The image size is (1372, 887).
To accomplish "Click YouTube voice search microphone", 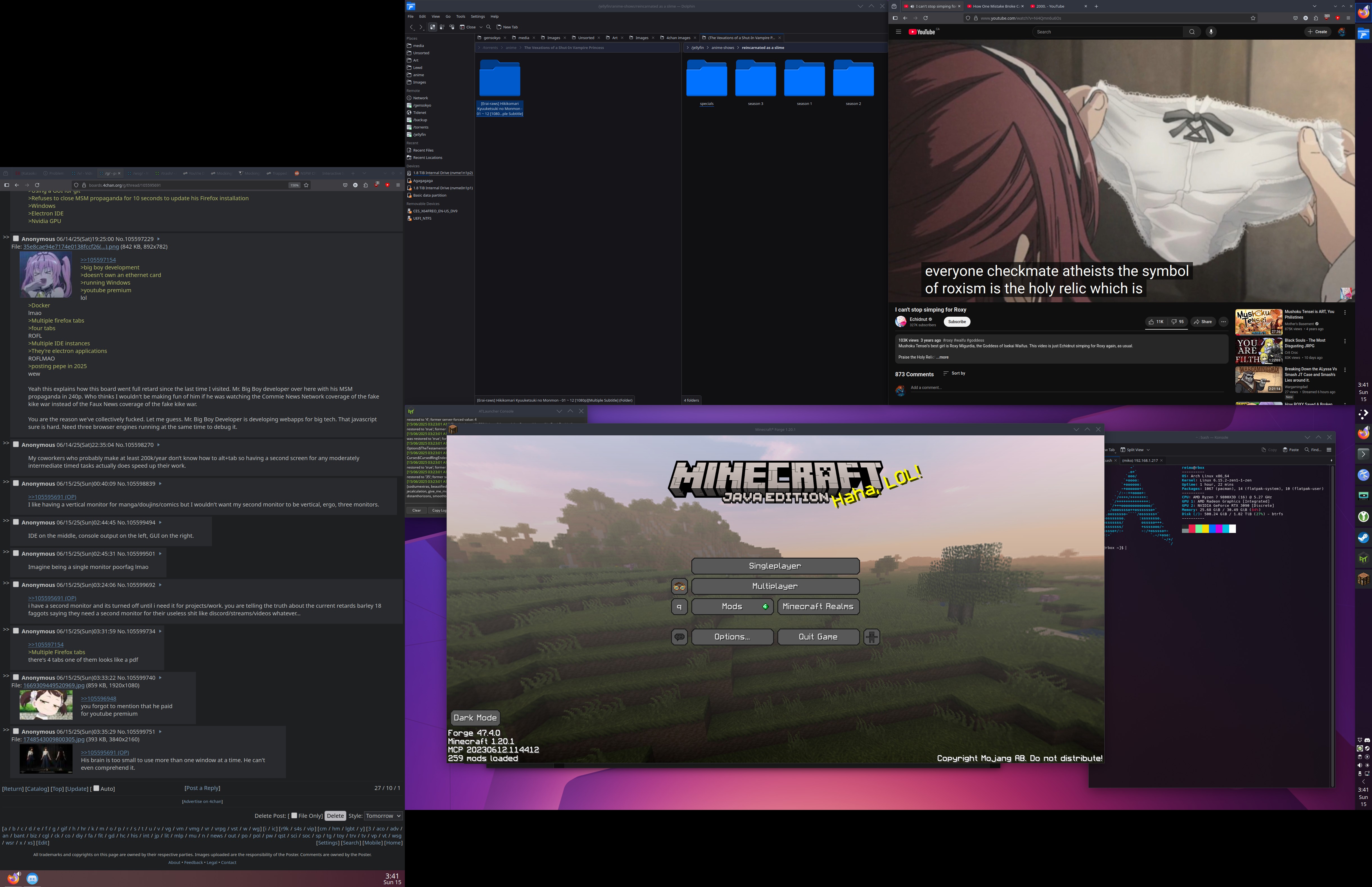I will 1211,32.
